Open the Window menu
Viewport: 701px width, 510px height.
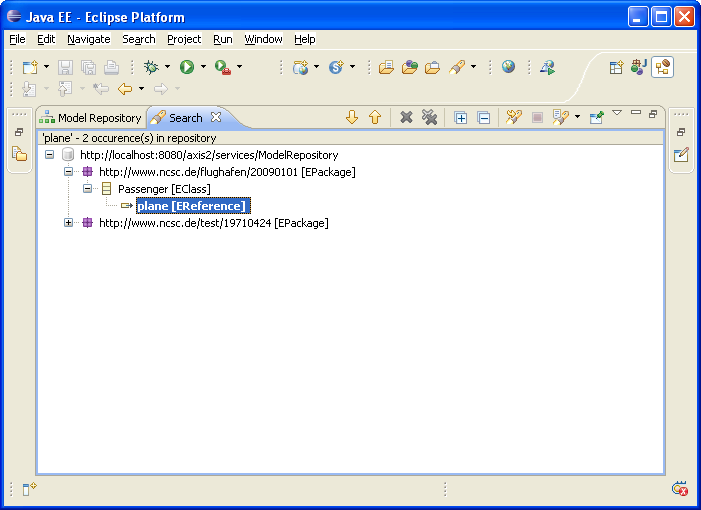click(263, 39)
